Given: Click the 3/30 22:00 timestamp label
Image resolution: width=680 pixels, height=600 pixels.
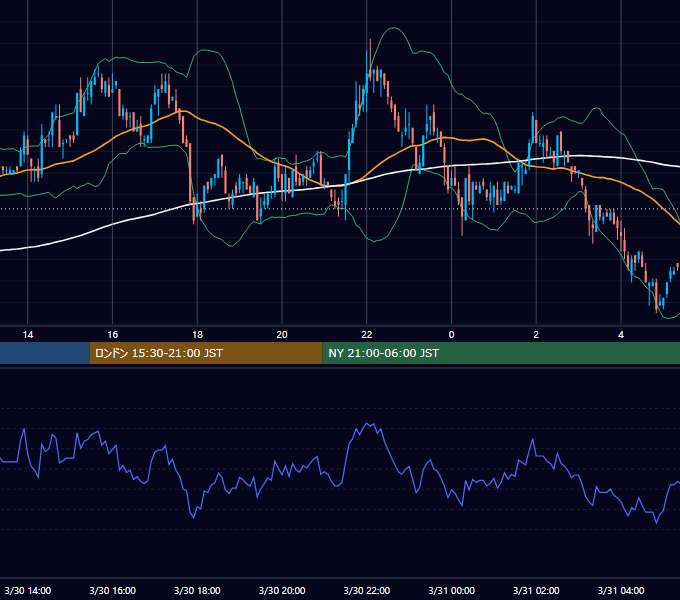Looking at the screenshot, I should [x=367, y=590].
